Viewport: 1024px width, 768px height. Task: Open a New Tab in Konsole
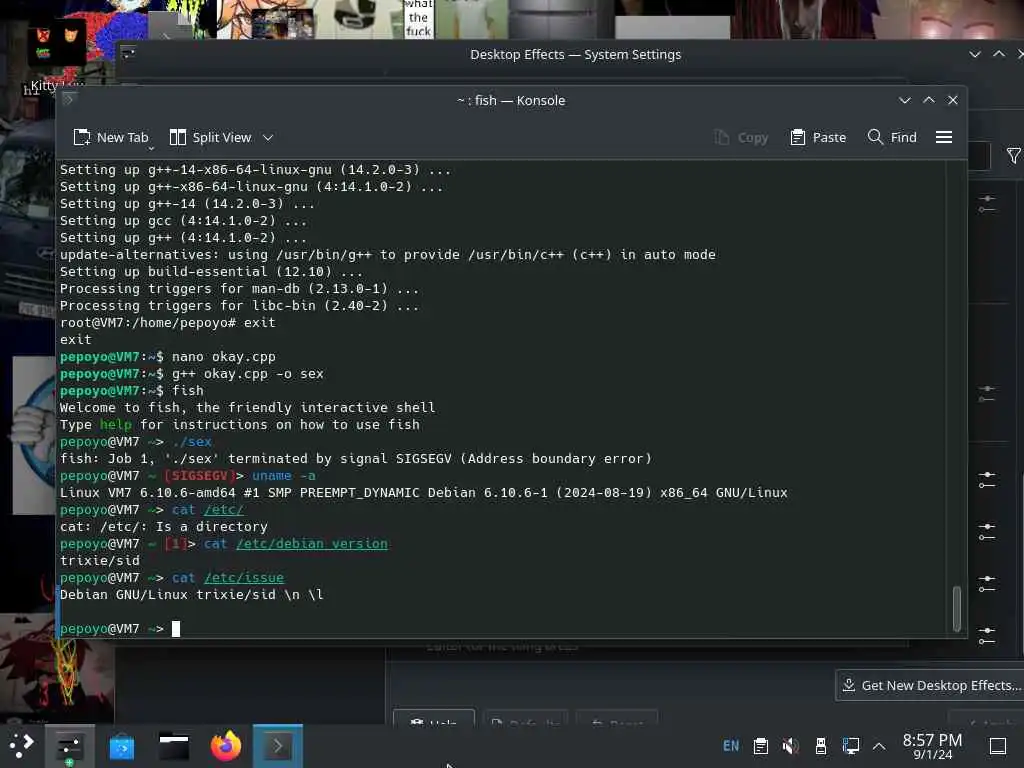(111, 137)
